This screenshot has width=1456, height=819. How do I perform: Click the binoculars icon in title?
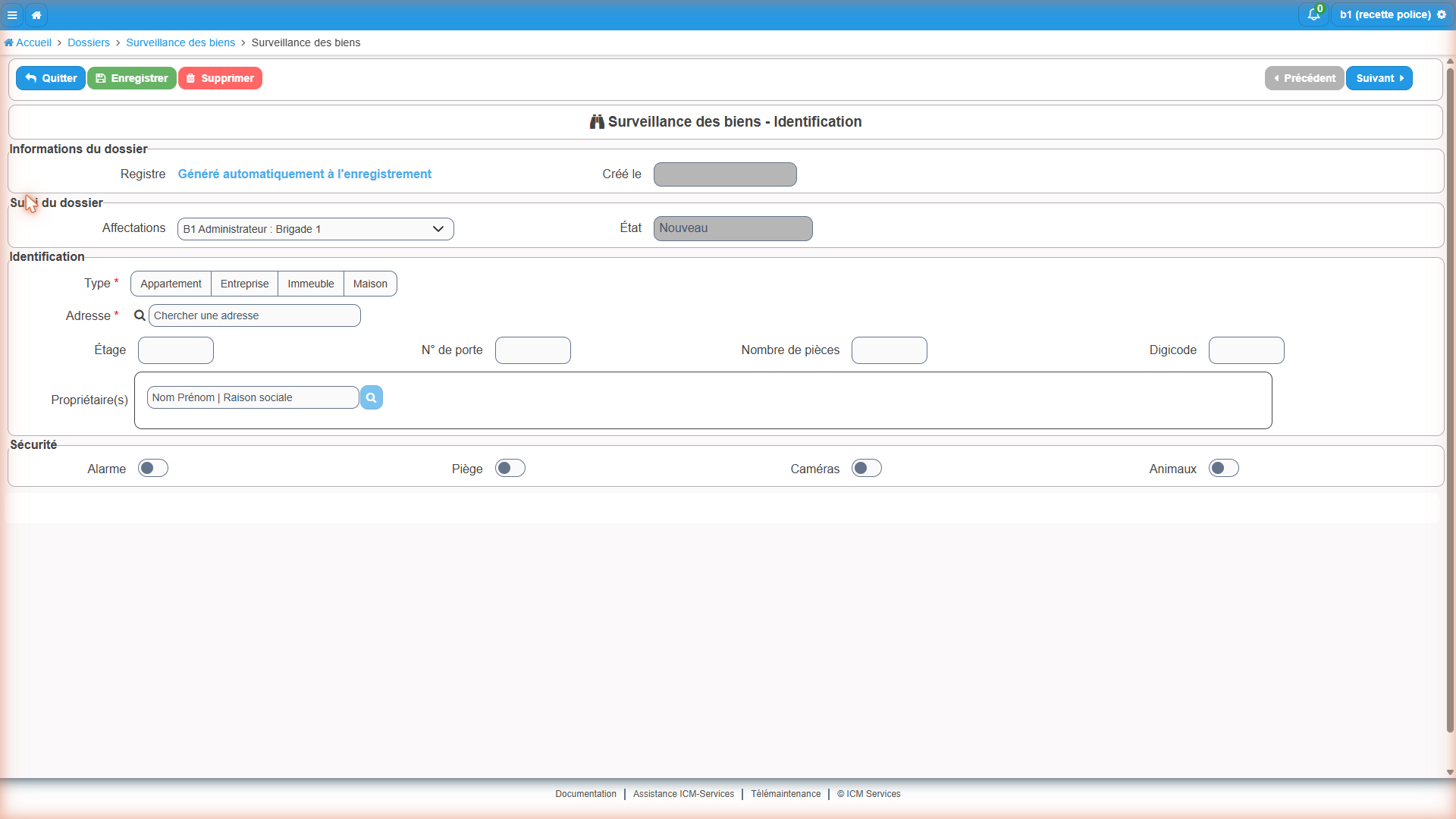coord(597,121)
